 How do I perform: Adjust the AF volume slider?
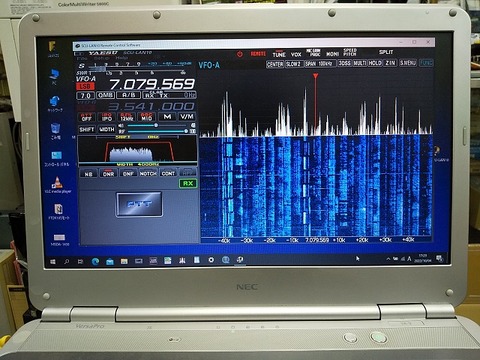pos(156,125)
